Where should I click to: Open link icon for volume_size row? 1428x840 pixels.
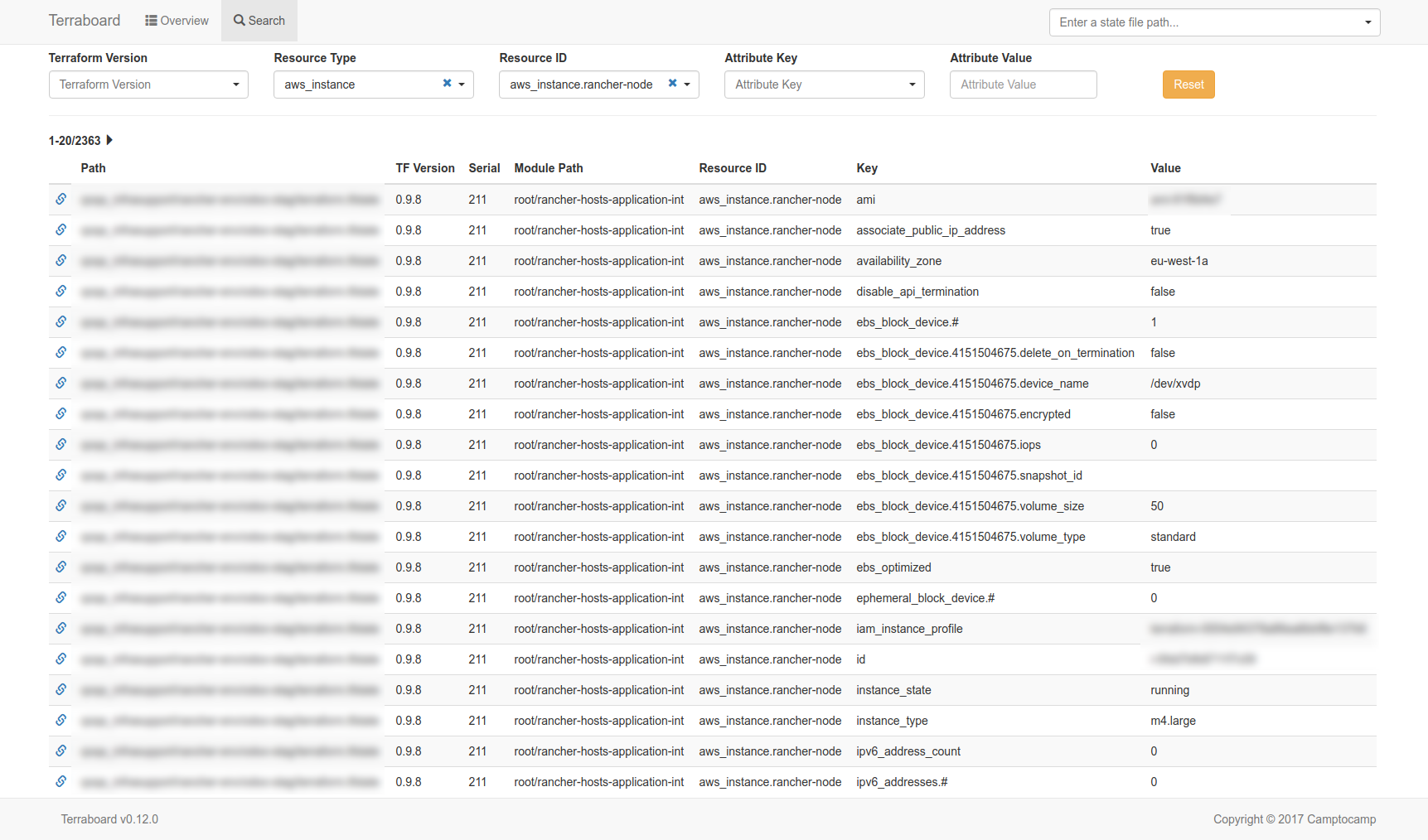[61, 505]
